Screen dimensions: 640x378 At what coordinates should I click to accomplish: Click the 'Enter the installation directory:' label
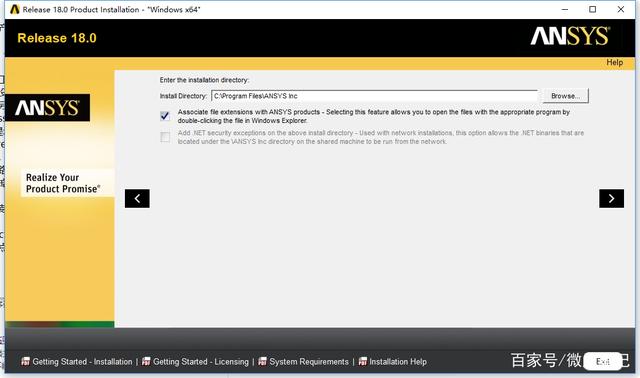tap(204, 80)
